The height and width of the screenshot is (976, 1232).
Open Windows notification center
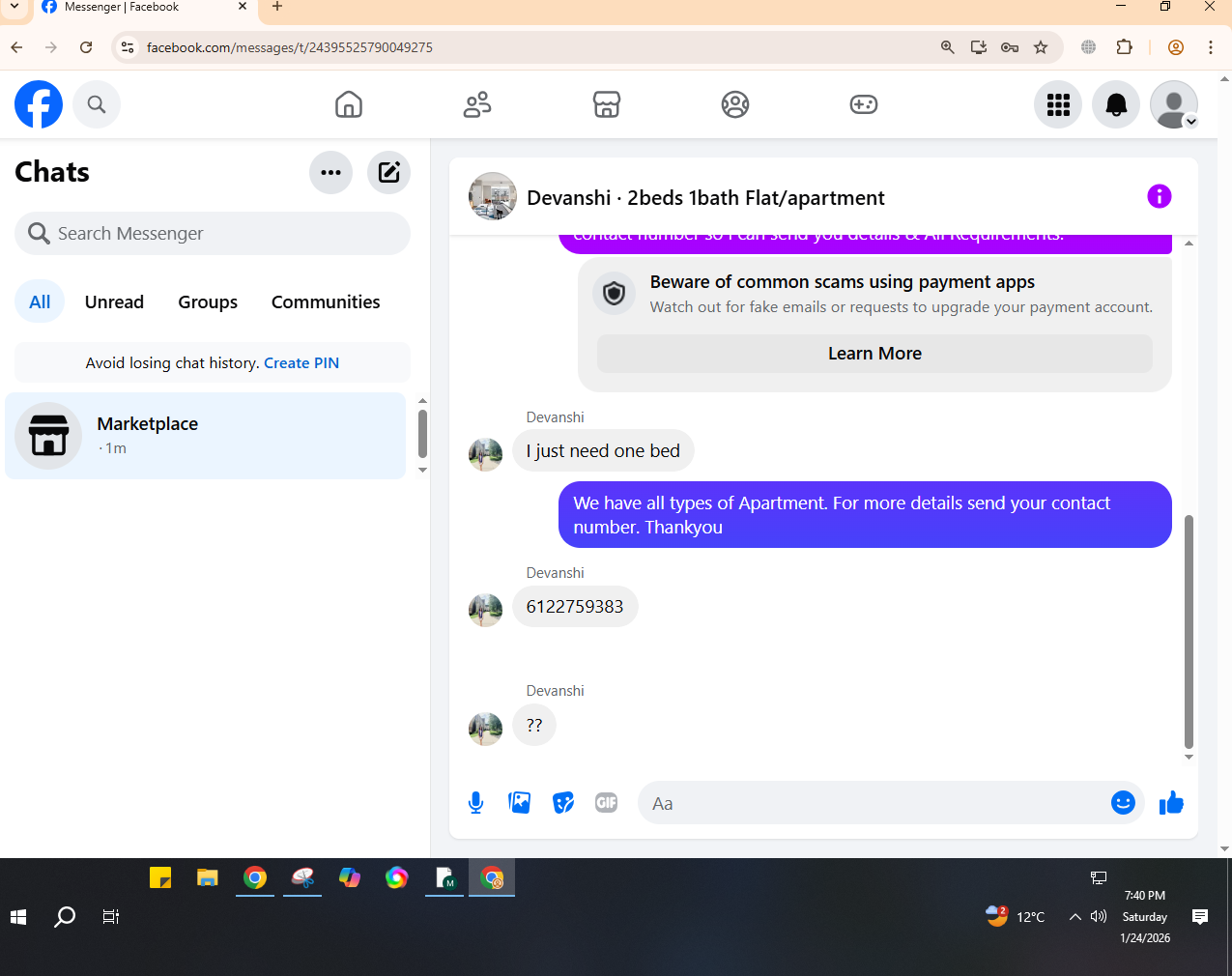1200,917
